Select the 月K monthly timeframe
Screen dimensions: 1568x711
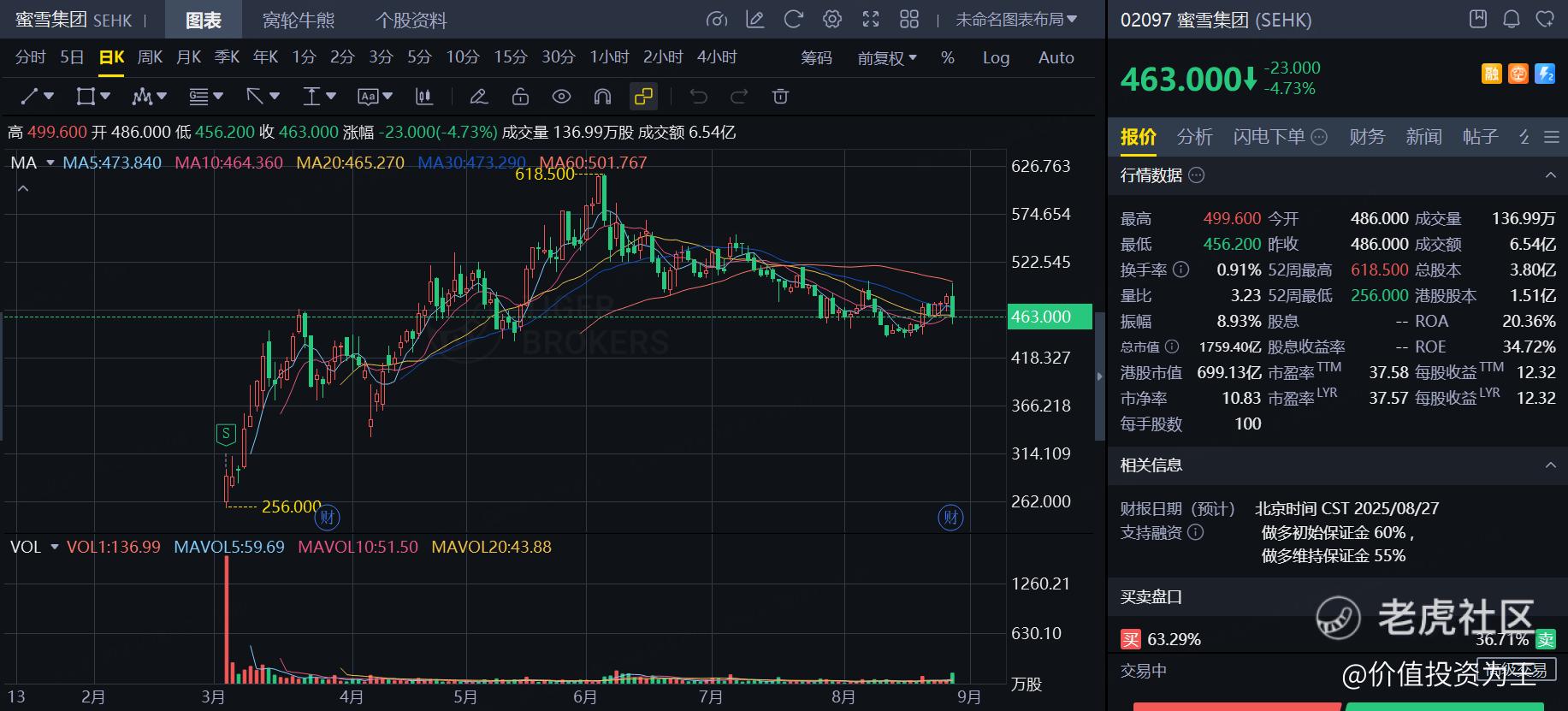(188, 57)
